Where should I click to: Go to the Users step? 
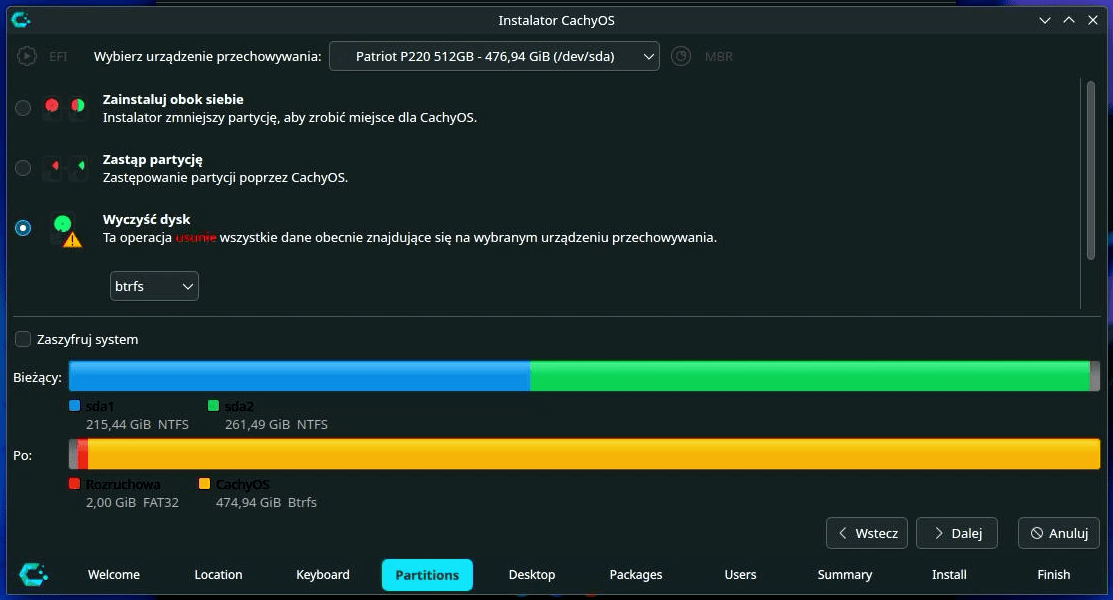point(740,574)
